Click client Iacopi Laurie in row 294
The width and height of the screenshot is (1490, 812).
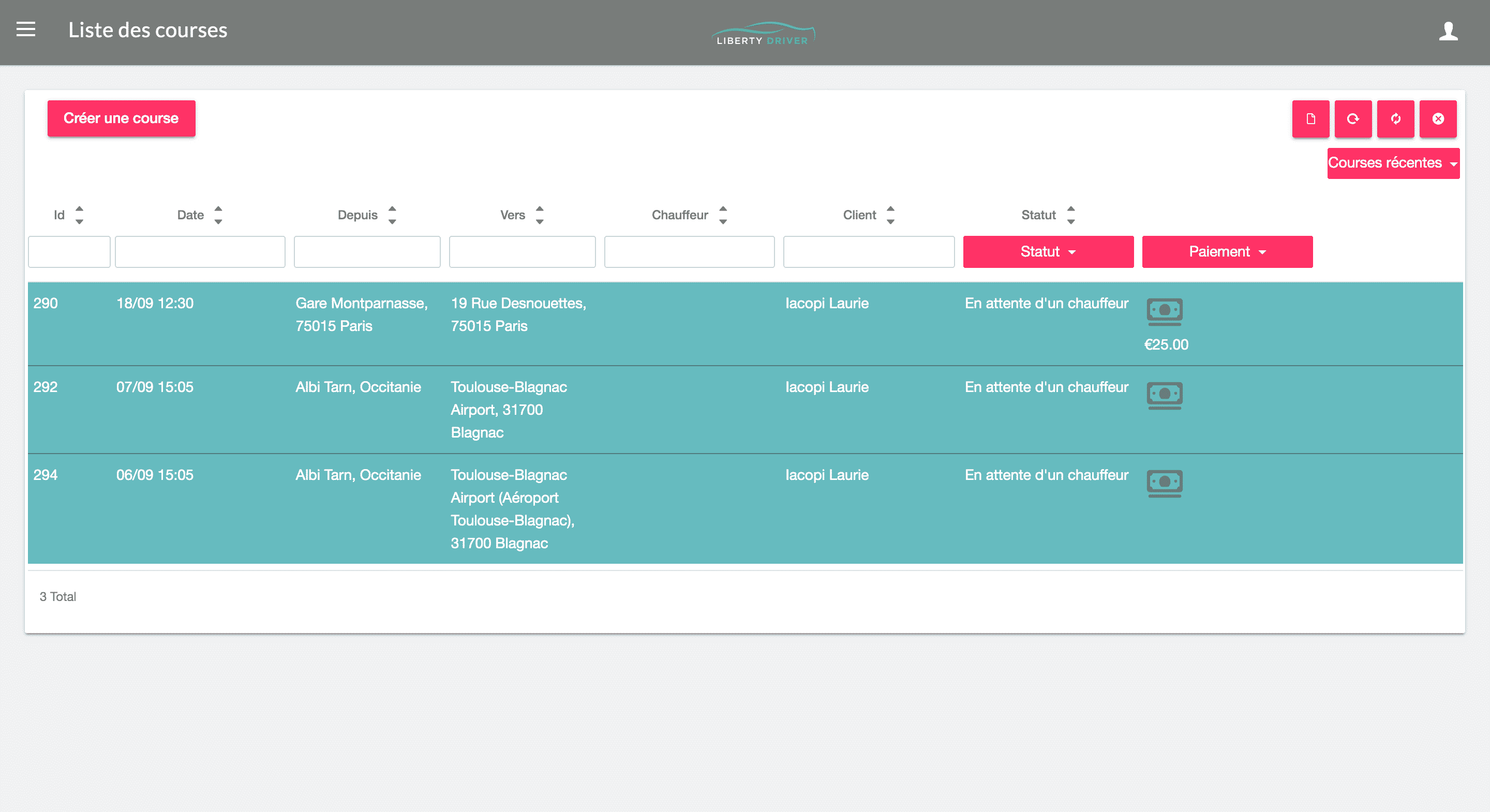click(x=827, y=475)
